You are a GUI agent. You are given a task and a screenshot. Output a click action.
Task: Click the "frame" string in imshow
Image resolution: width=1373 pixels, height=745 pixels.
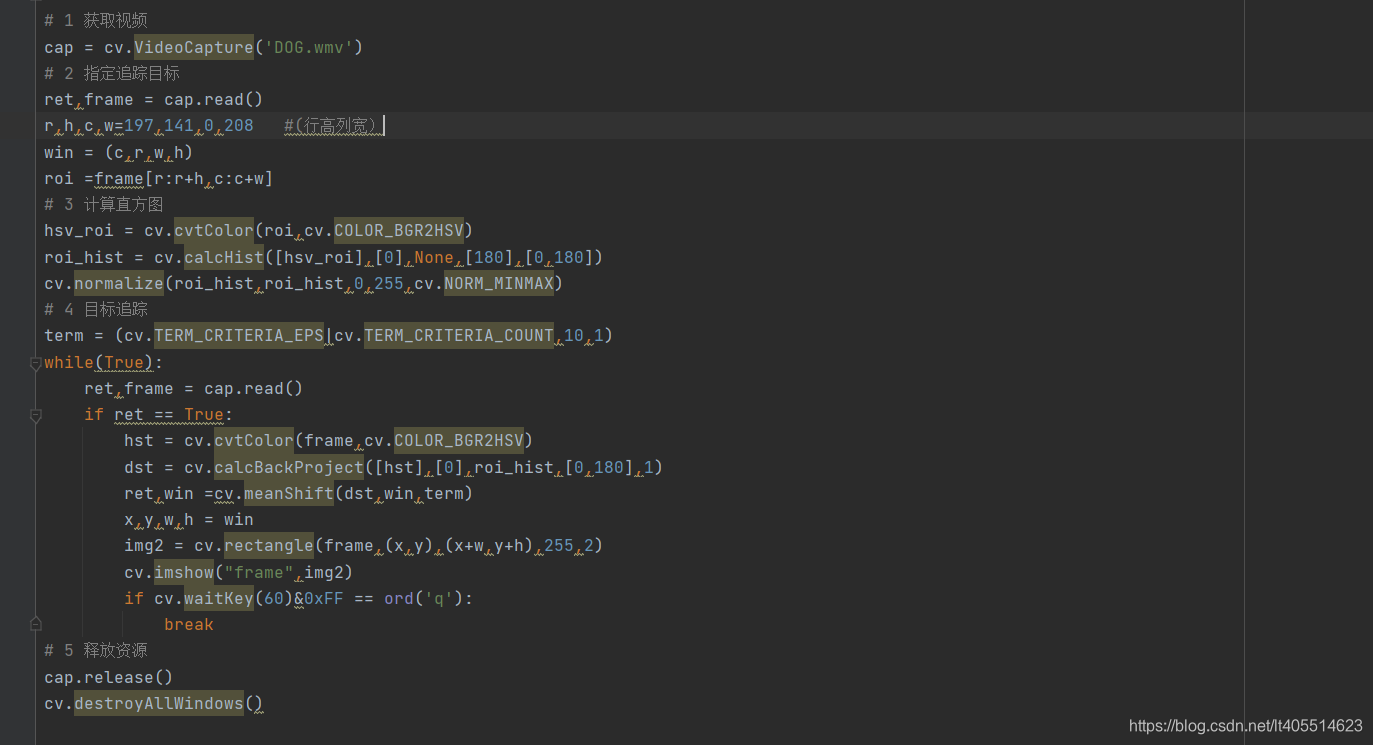(259, 572)
